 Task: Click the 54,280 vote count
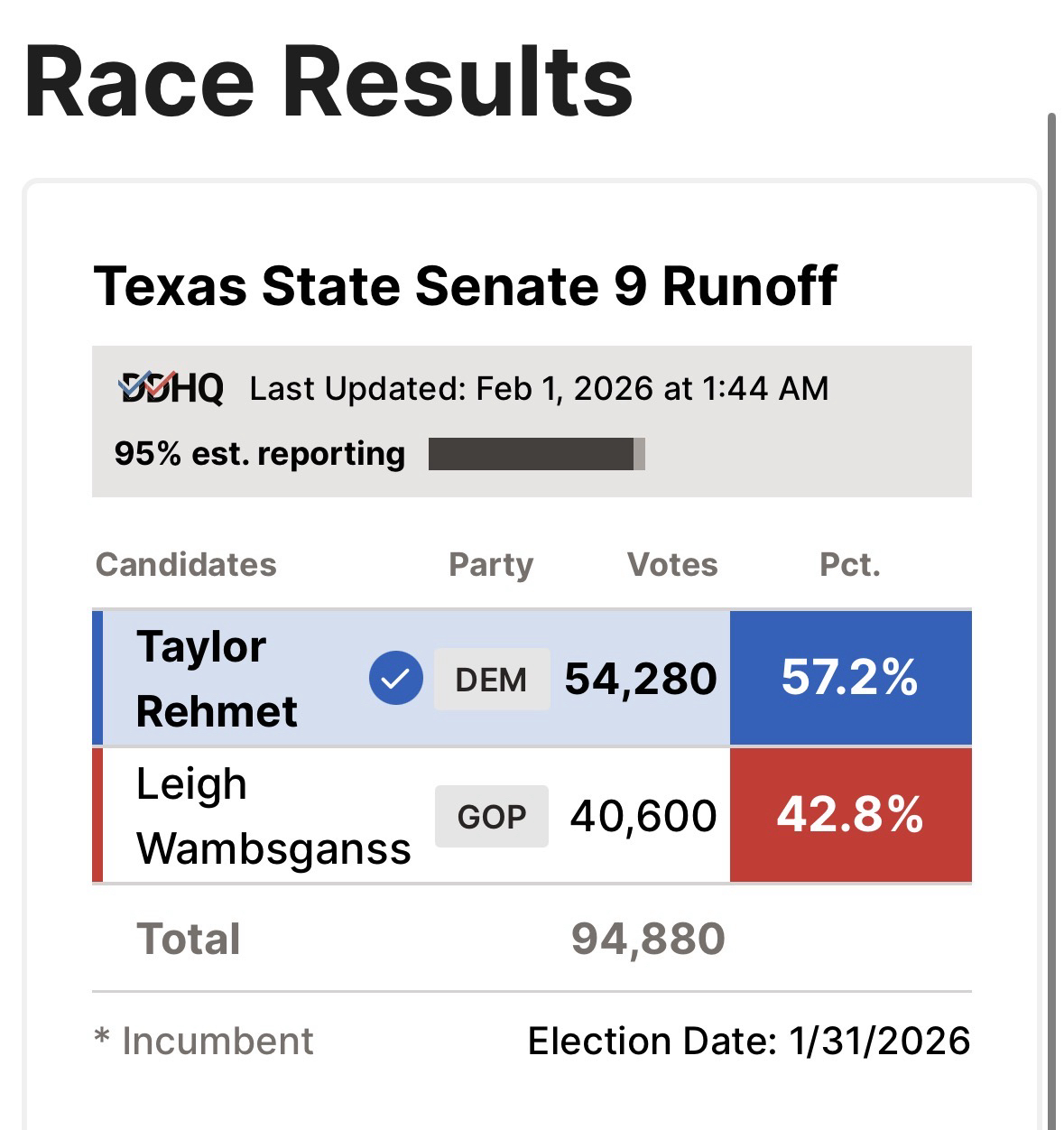click(x=641, y=679)
